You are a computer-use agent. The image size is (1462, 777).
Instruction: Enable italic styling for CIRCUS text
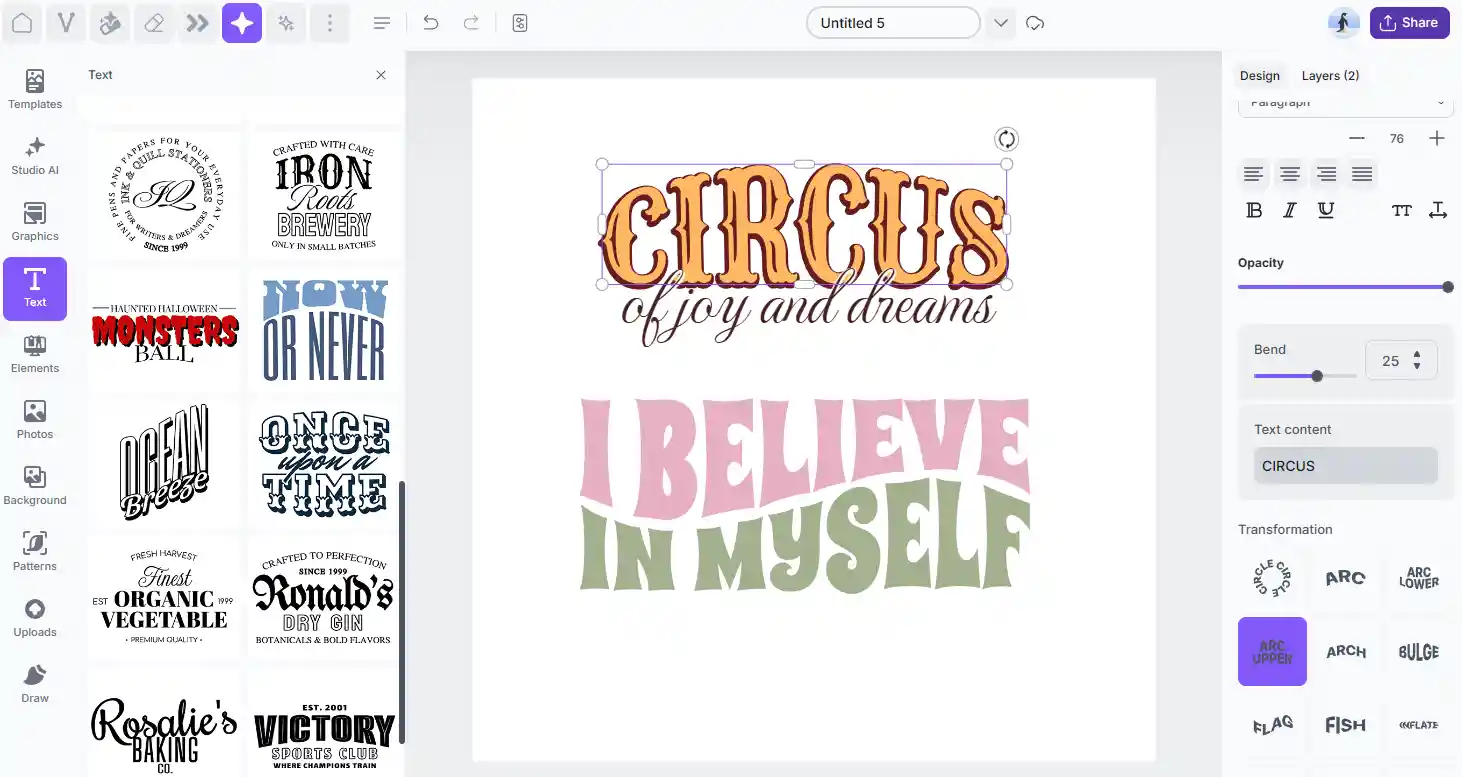tap(1289, 210)
